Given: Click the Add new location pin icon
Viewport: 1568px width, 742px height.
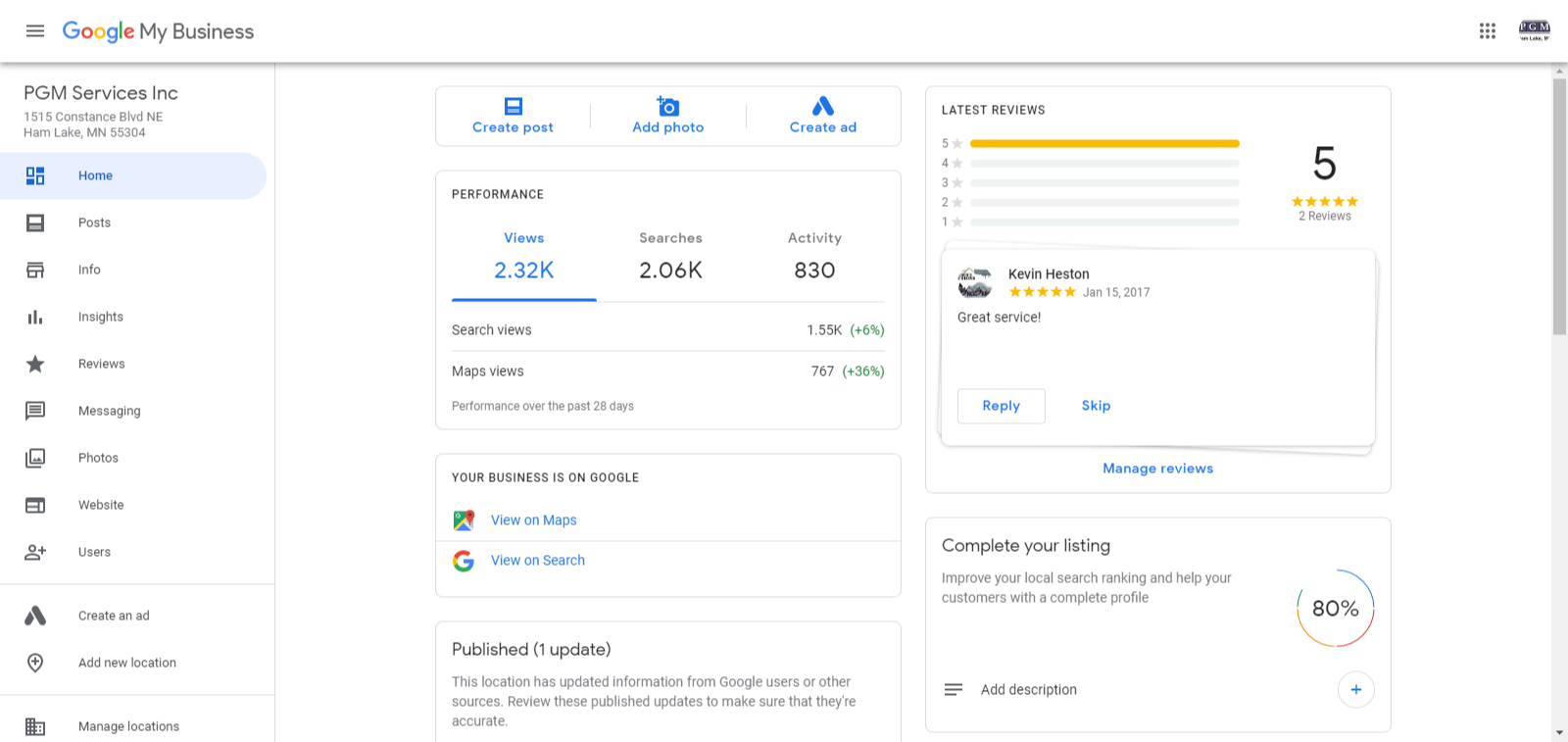Looking at the screenshot, I should click(x=35, y=663).
